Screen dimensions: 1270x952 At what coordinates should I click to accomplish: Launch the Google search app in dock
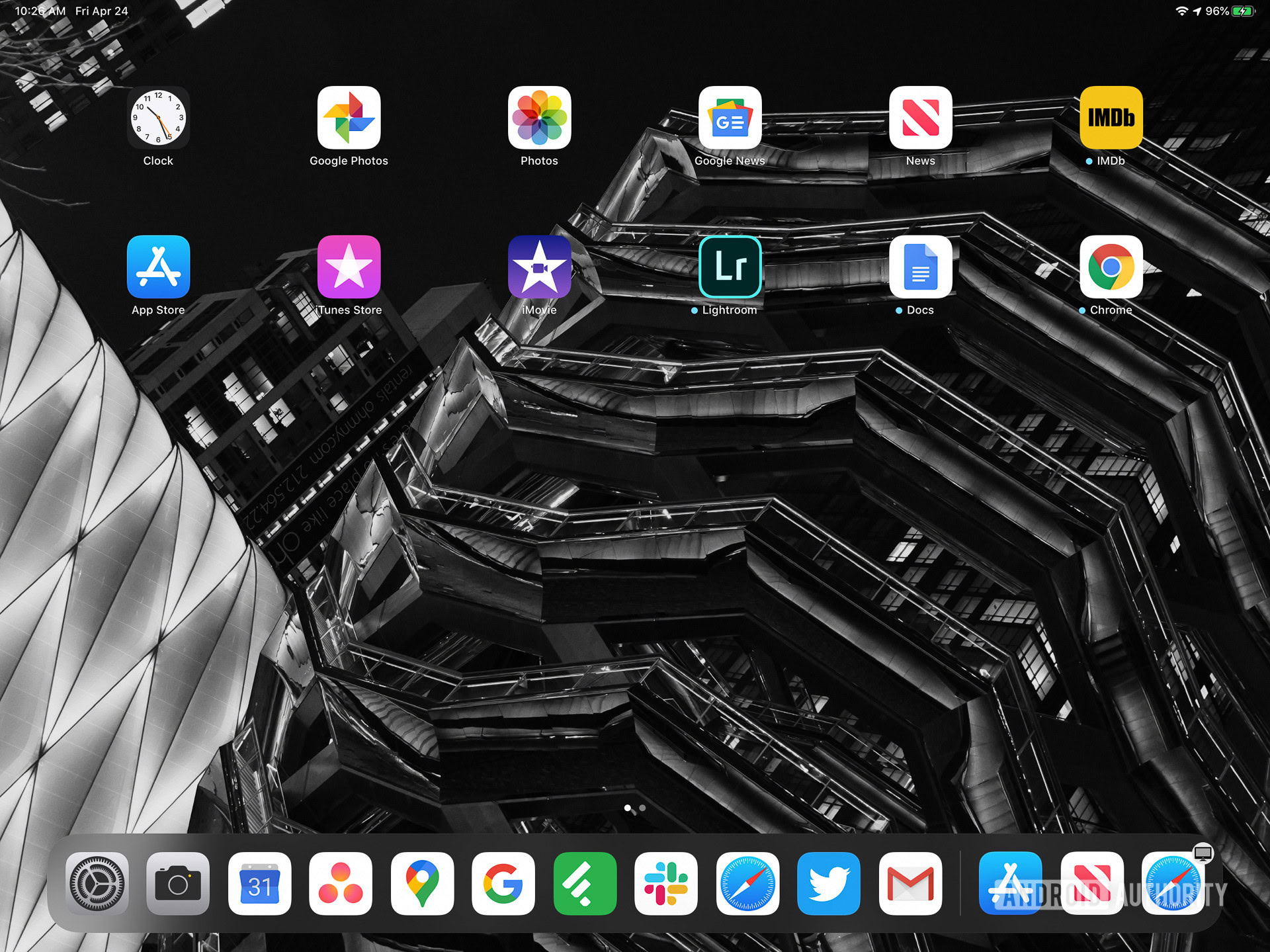click(x=503, y=883)
